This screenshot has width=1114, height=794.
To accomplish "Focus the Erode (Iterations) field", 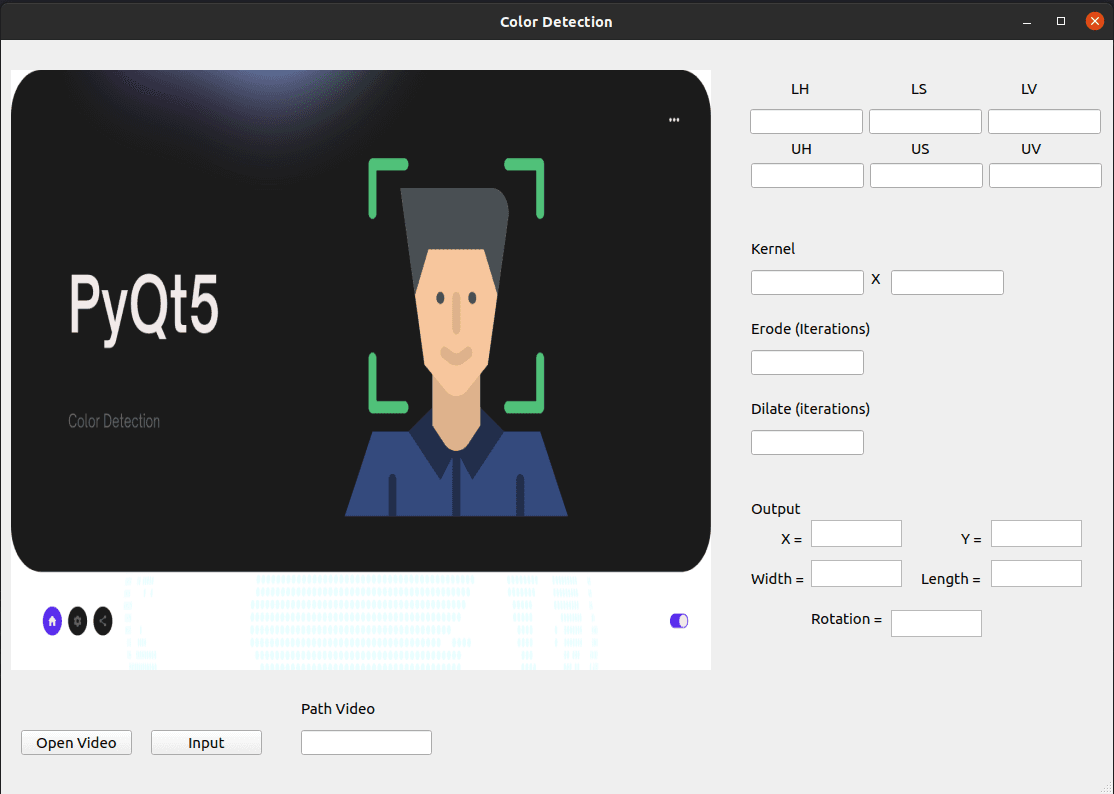I will point(807,362).
